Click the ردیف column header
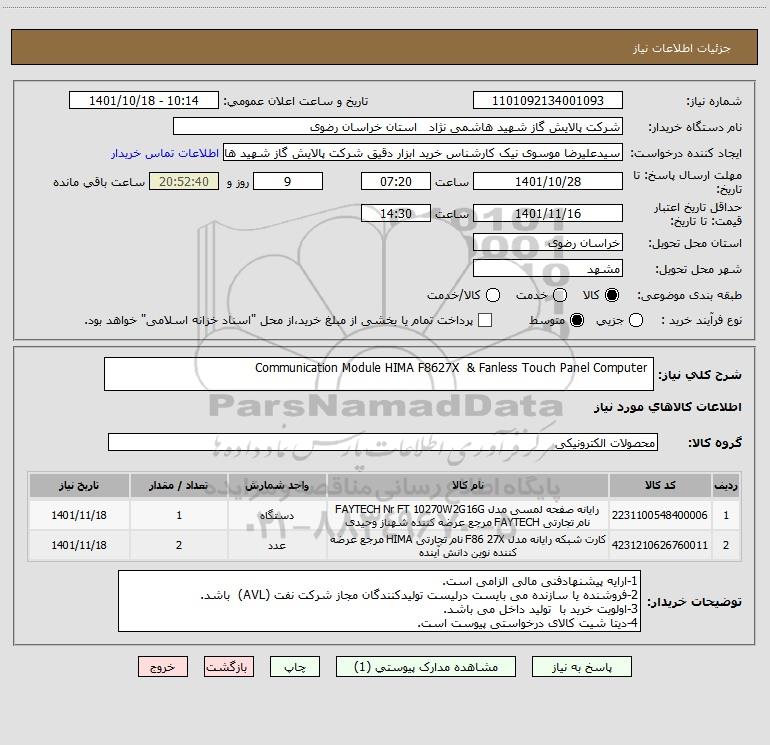Image resolution: width=770 pixels, height=745 pixels. 726,485
